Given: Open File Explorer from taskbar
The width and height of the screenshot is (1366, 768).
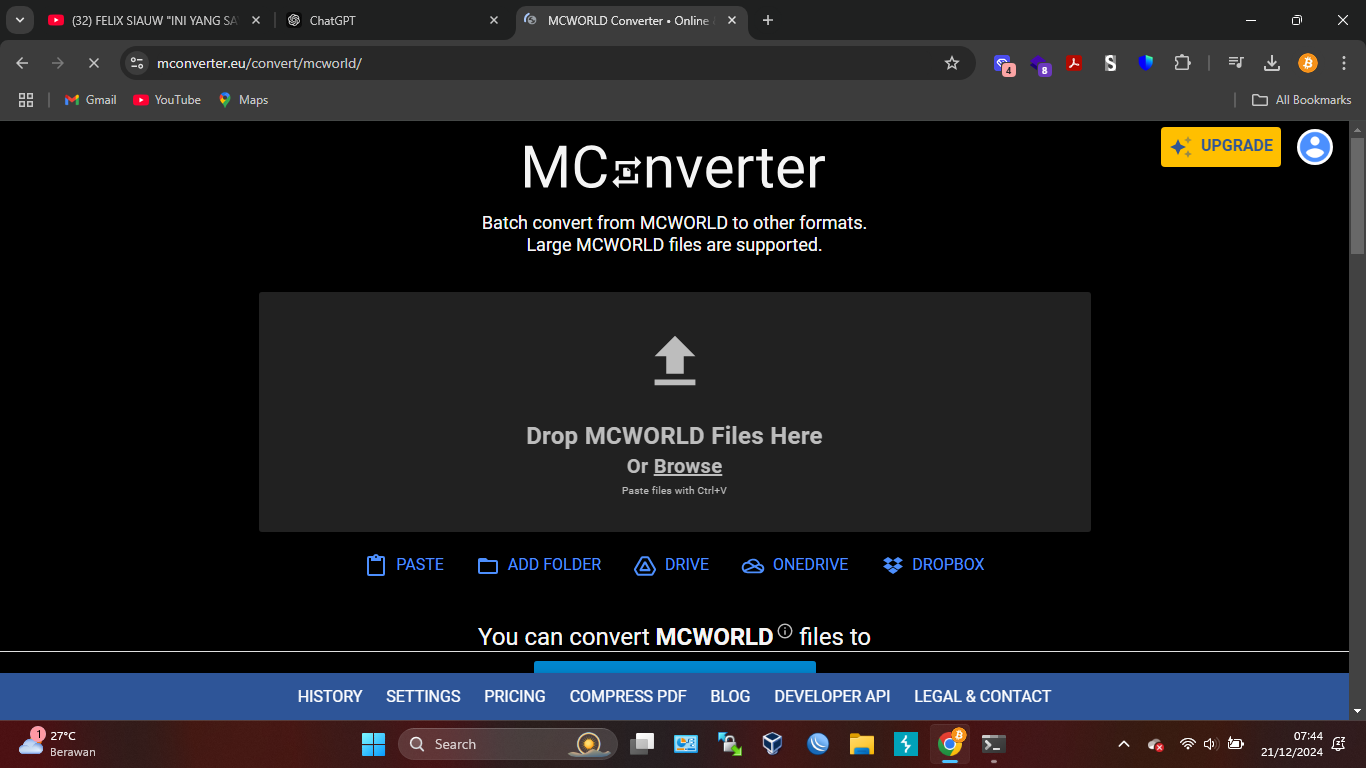Looking at the screenshot, I should [862, 744].
